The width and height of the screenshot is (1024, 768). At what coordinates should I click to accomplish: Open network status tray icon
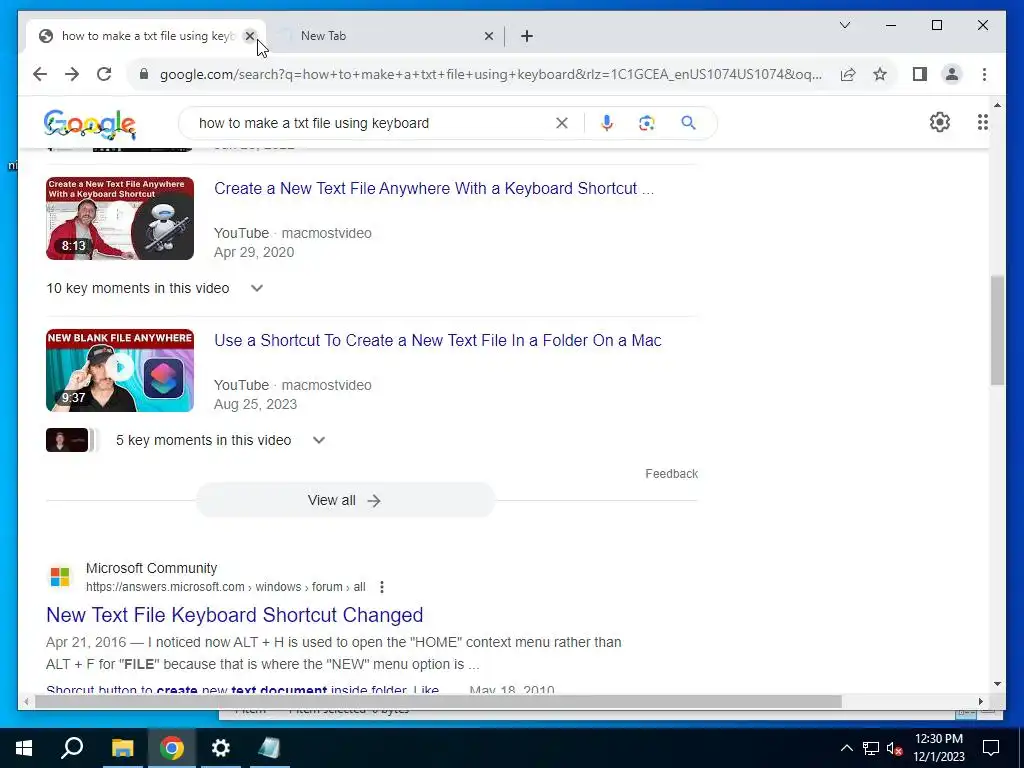(x=871, y=748)
